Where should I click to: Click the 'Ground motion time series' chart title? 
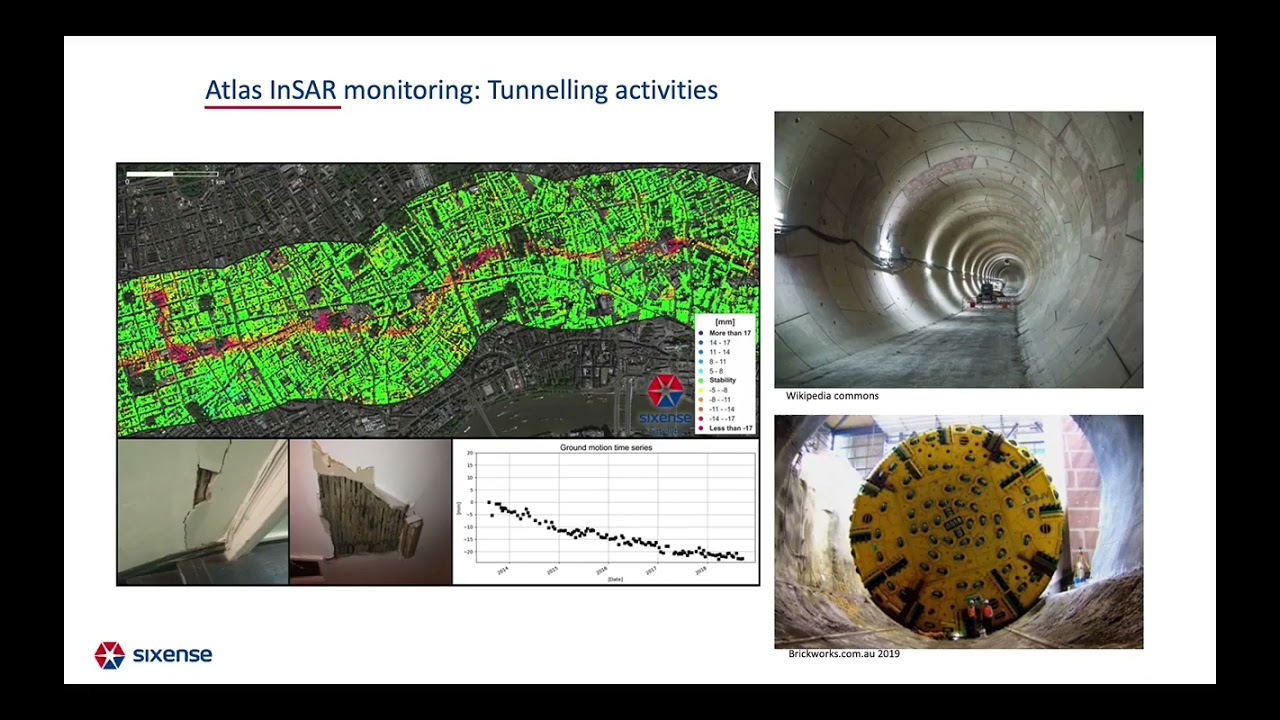[606, 447]
